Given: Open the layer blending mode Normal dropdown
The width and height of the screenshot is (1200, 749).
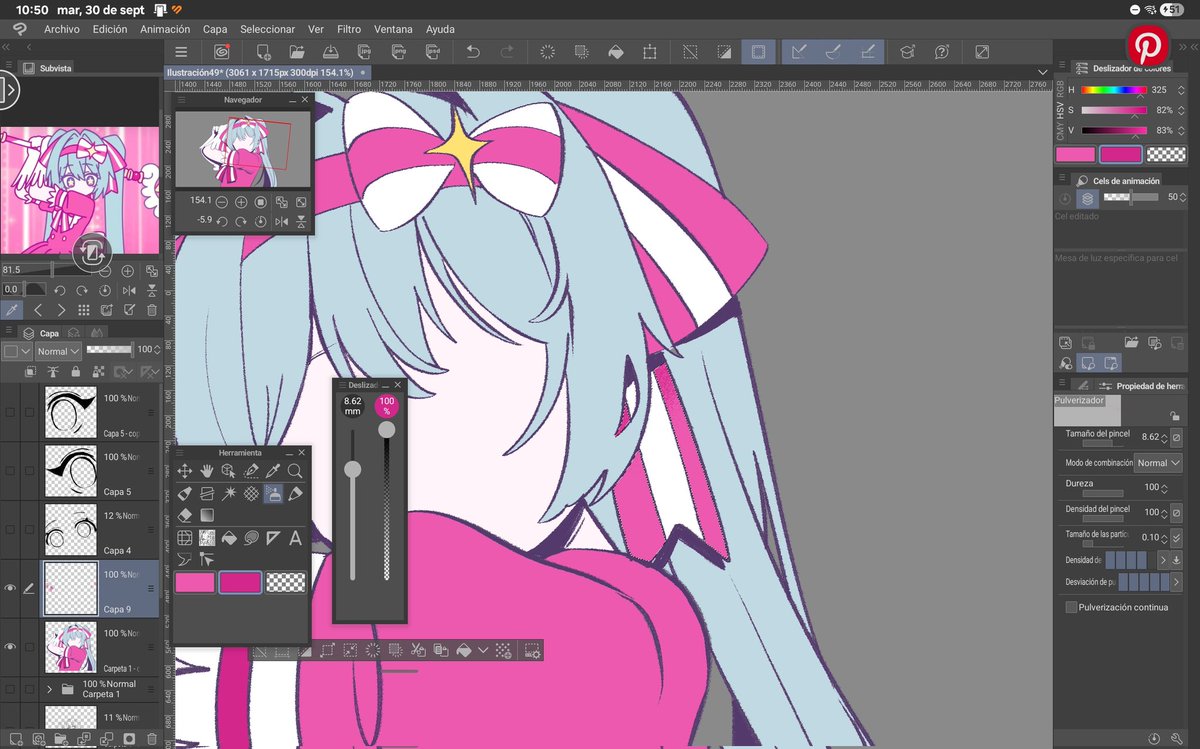Looking at the screenshot, I should [57, 351].
